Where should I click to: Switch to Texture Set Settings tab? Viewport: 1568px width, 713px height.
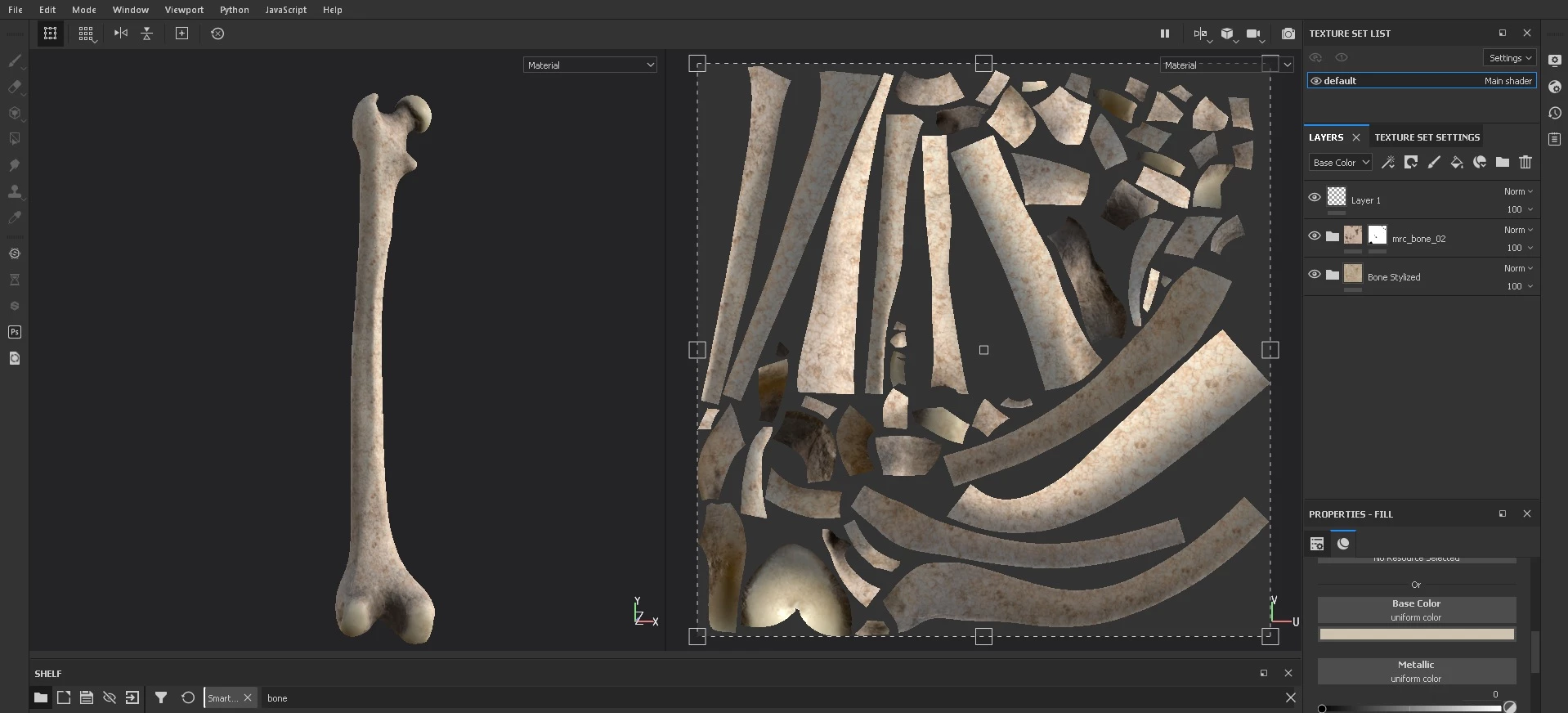click(1427, 137)
